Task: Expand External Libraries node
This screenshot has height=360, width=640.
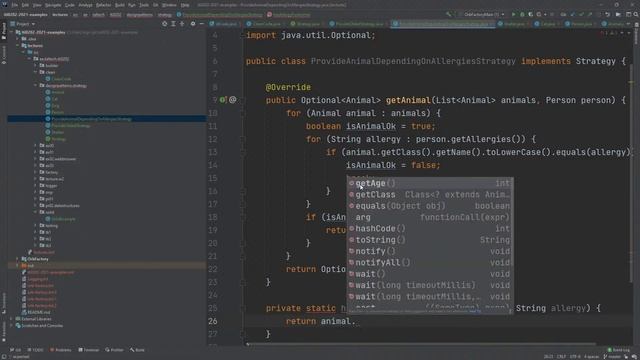Action: (x=12, y=319)
